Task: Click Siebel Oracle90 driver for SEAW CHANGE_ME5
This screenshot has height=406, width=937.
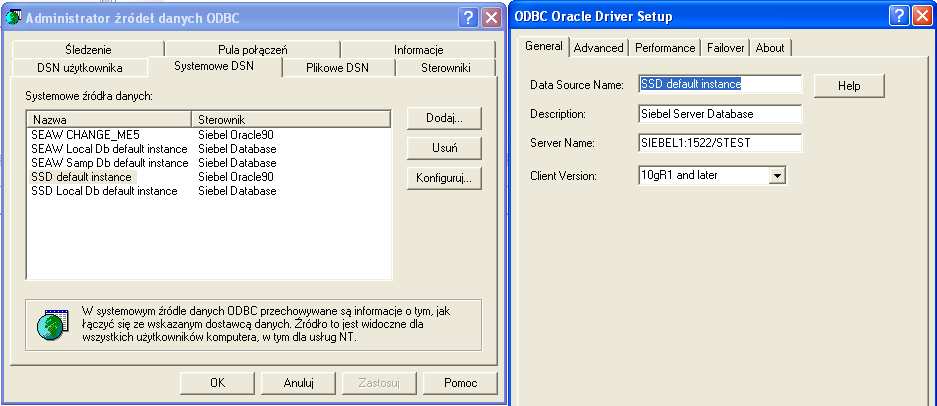Action: [x=236, y=135]
